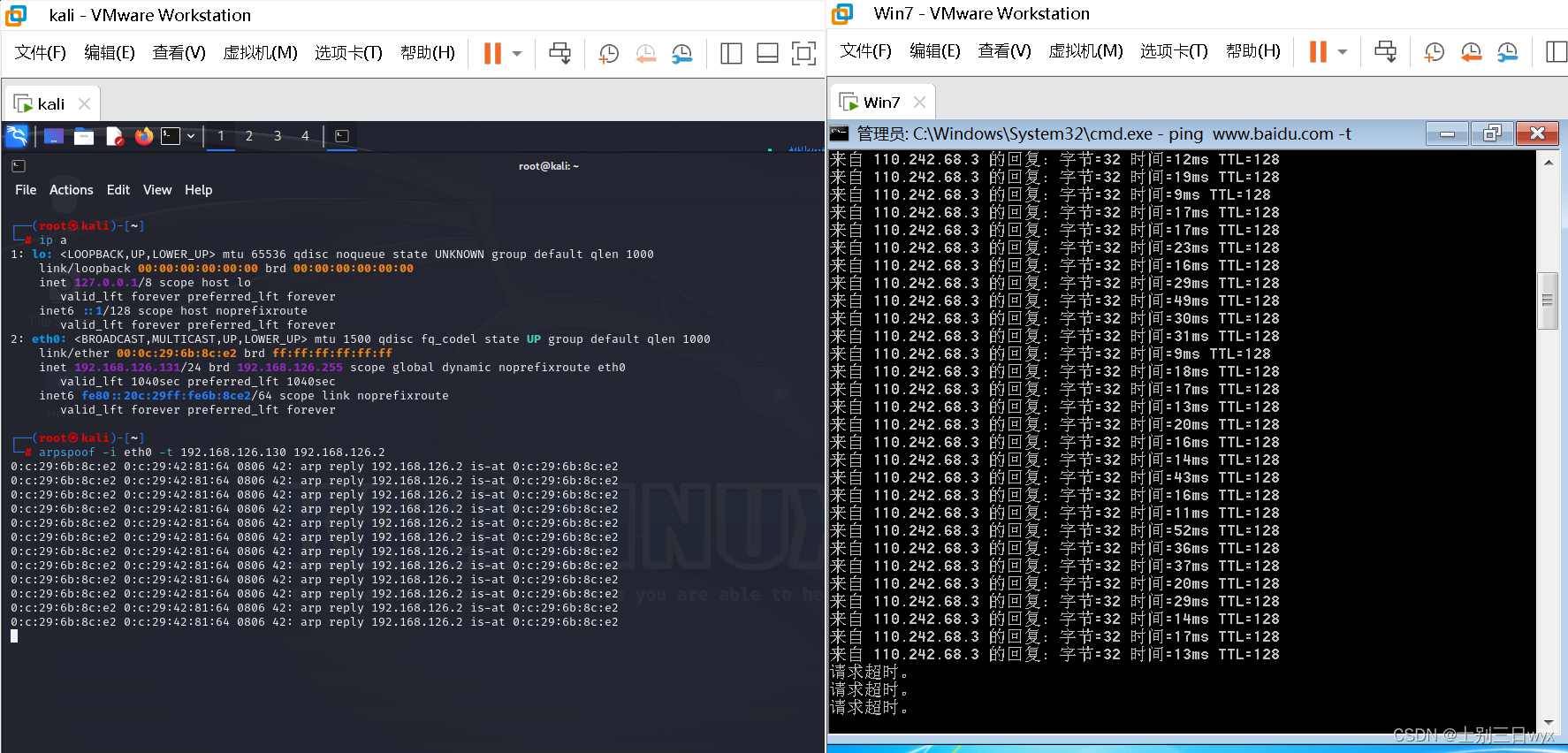Open 虚拟机(M) menu in kali window
The image size is (1568, 753).
[x=260, y=53]
